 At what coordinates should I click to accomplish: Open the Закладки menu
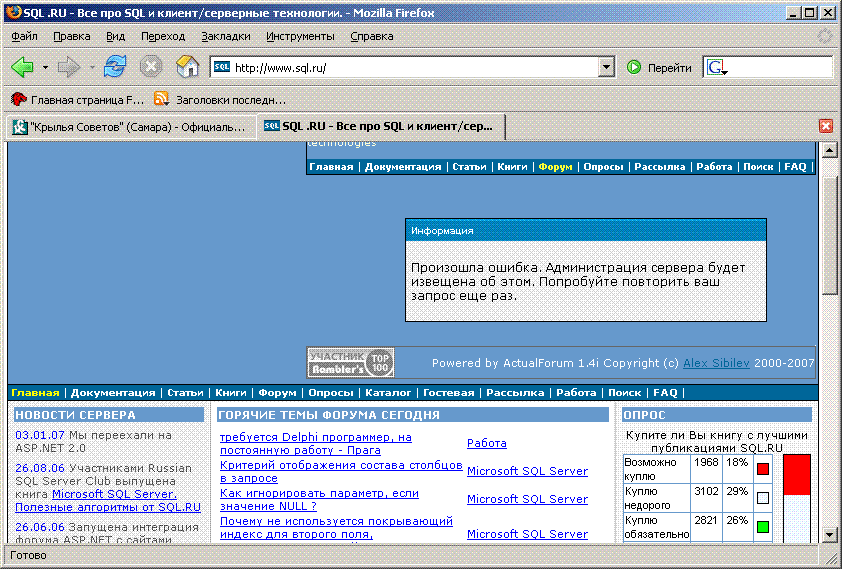coord(225,36)
